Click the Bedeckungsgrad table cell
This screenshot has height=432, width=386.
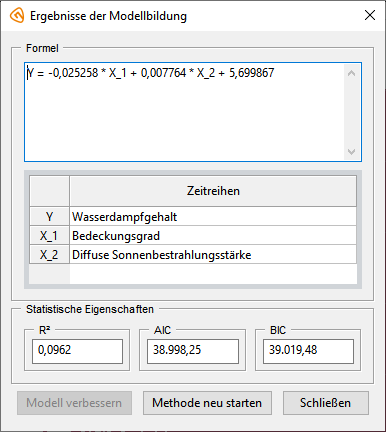[213, 236]
